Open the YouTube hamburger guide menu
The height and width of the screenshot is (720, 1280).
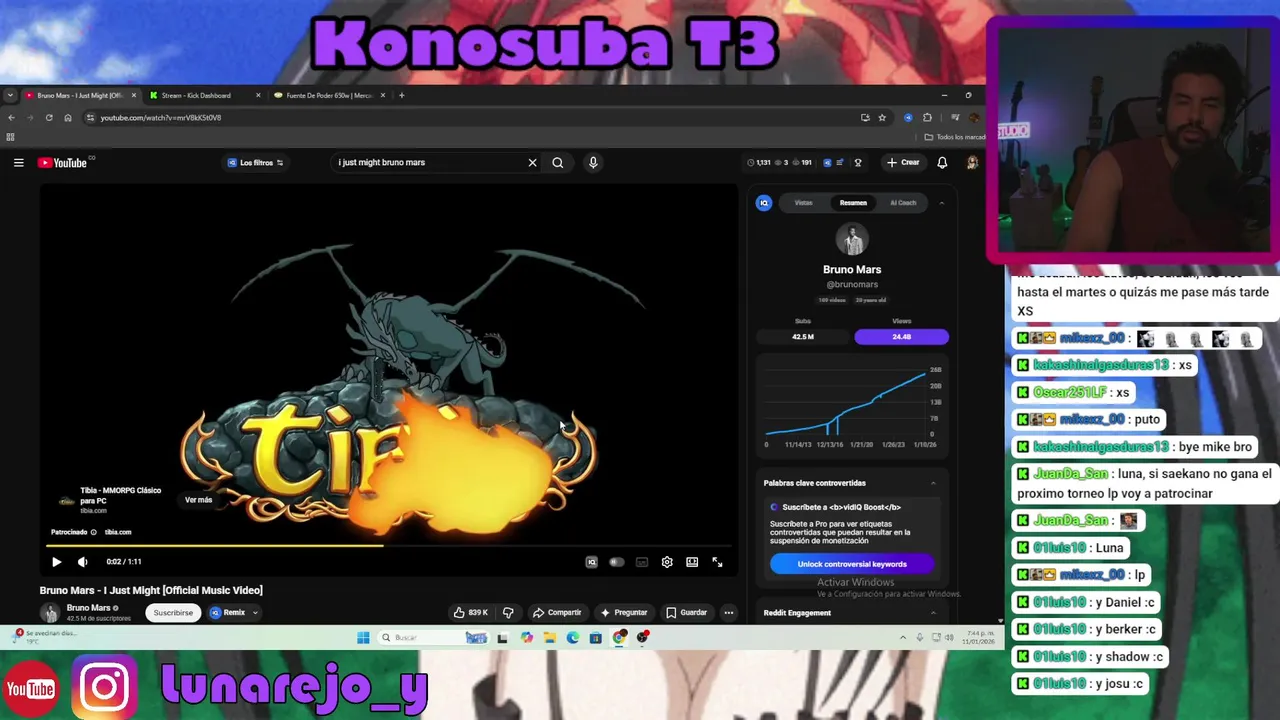pyautogui.click(x=18, y=163)
